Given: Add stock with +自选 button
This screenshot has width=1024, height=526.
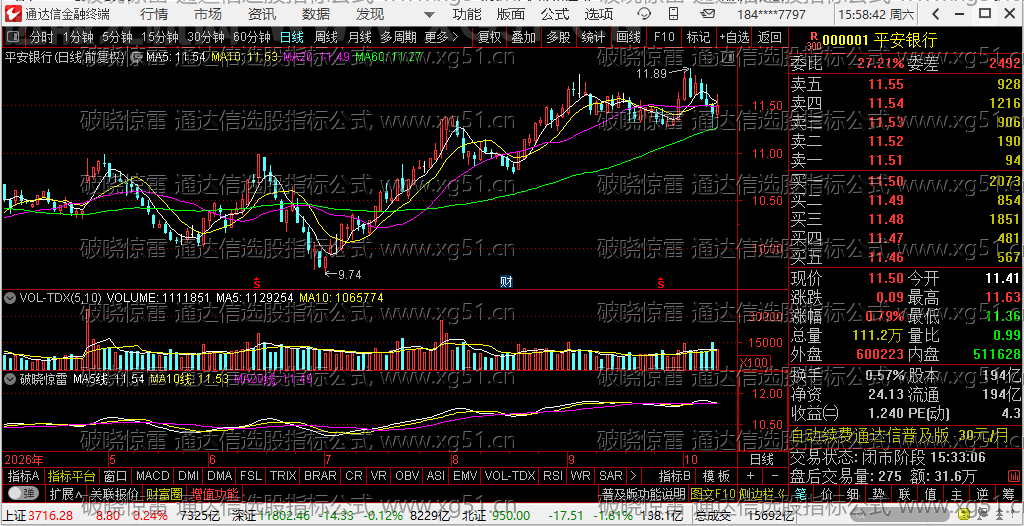Looking at the screenshot, I should (735, 37).
